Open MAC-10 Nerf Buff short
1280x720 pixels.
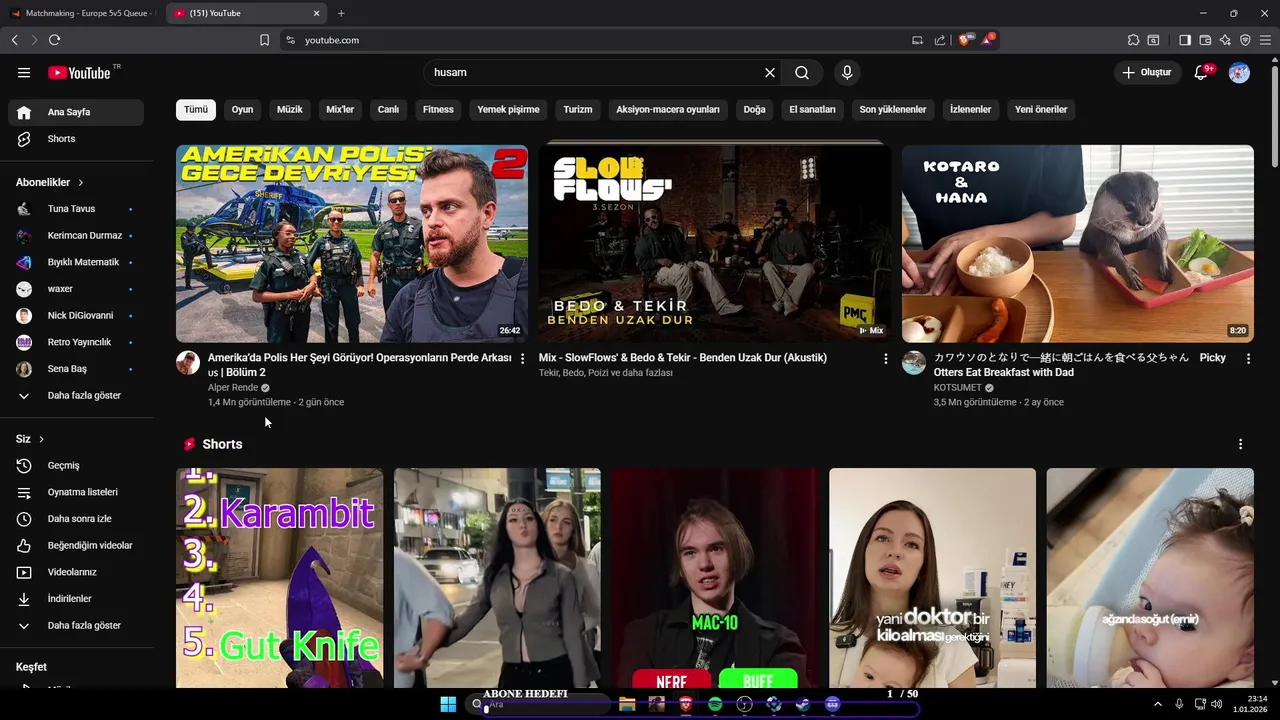[714, 578]
